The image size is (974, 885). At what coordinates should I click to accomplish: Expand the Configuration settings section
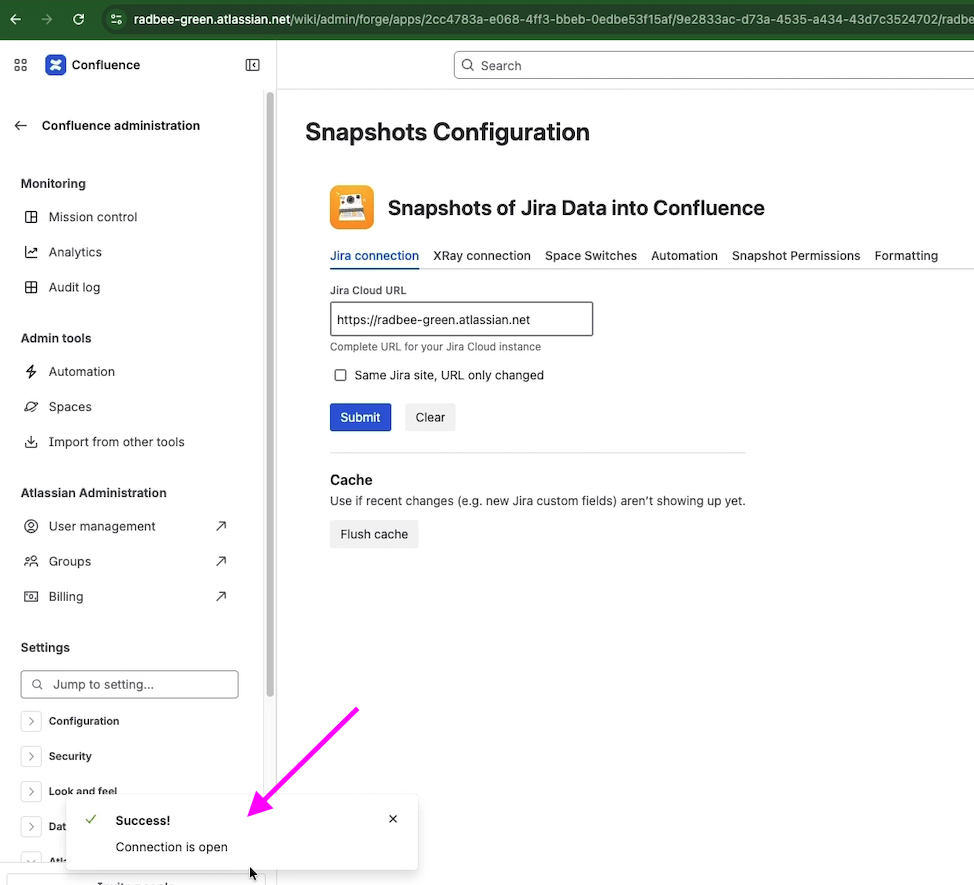[x=31, y=721]
